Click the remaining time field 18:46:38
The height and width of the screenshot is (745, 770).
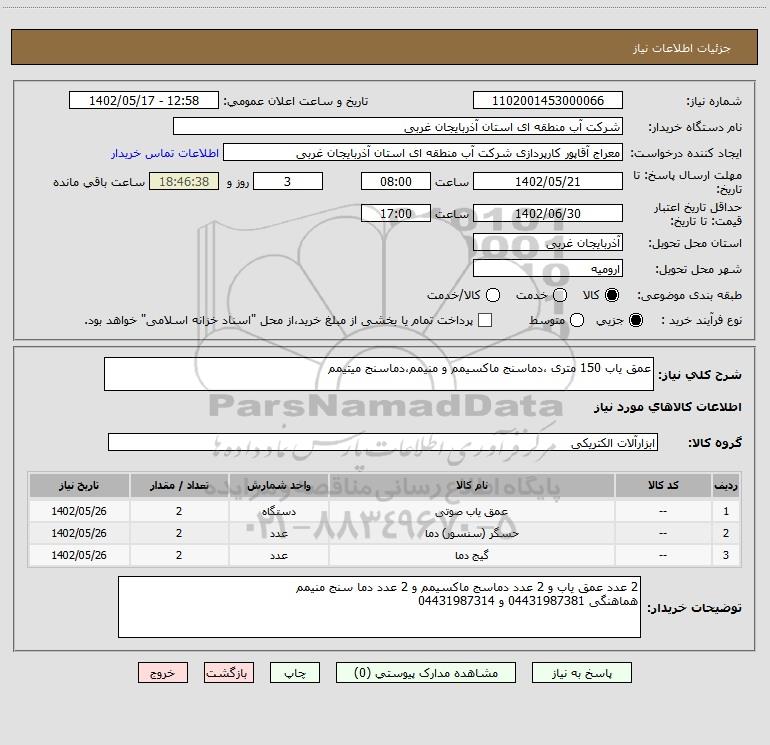[x=184, y=181]
